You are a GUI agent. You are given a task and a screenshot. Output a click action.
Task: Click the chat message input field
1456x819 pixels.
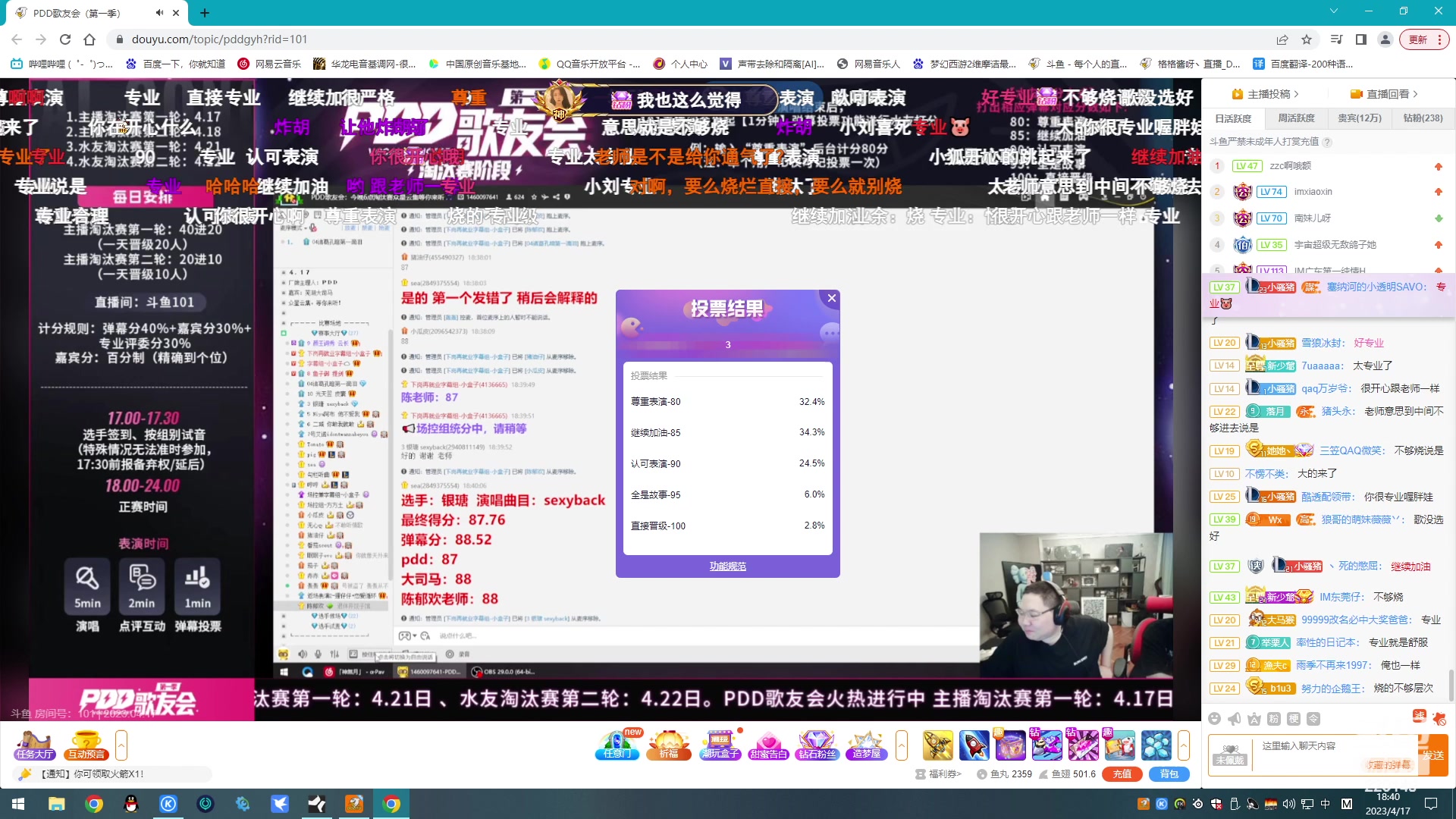click(1335, 755)
